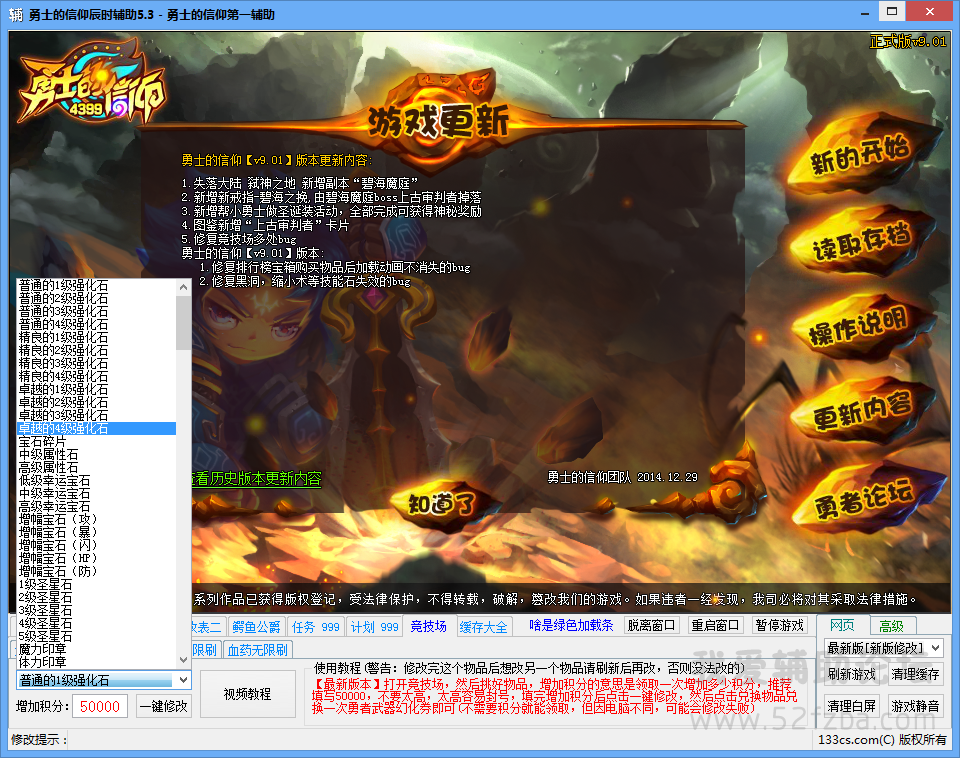Open the 更新内容 button on the right

pos(863,410)
